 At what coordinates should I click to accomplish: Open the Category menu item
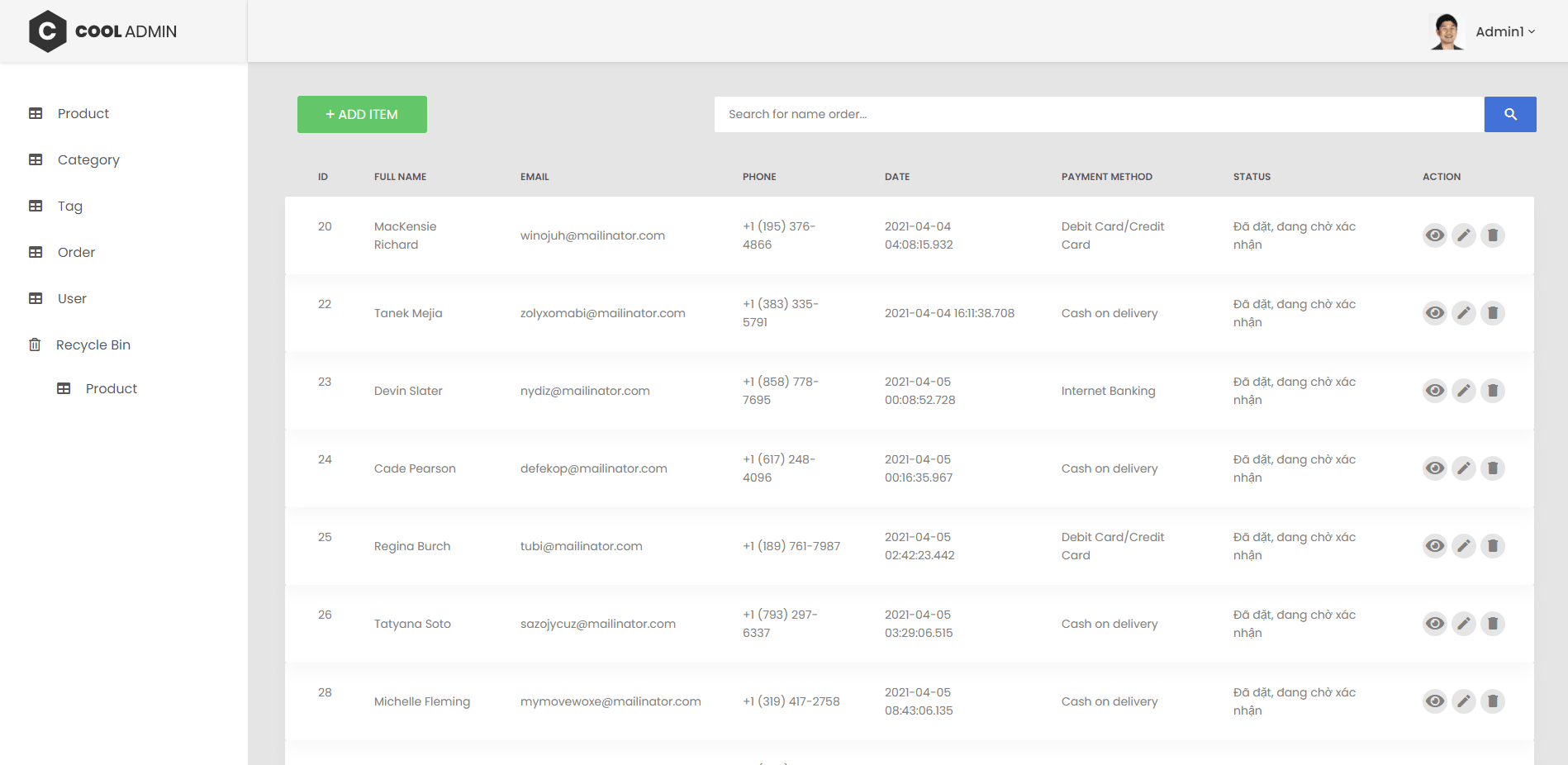click(x=88, y=159)
